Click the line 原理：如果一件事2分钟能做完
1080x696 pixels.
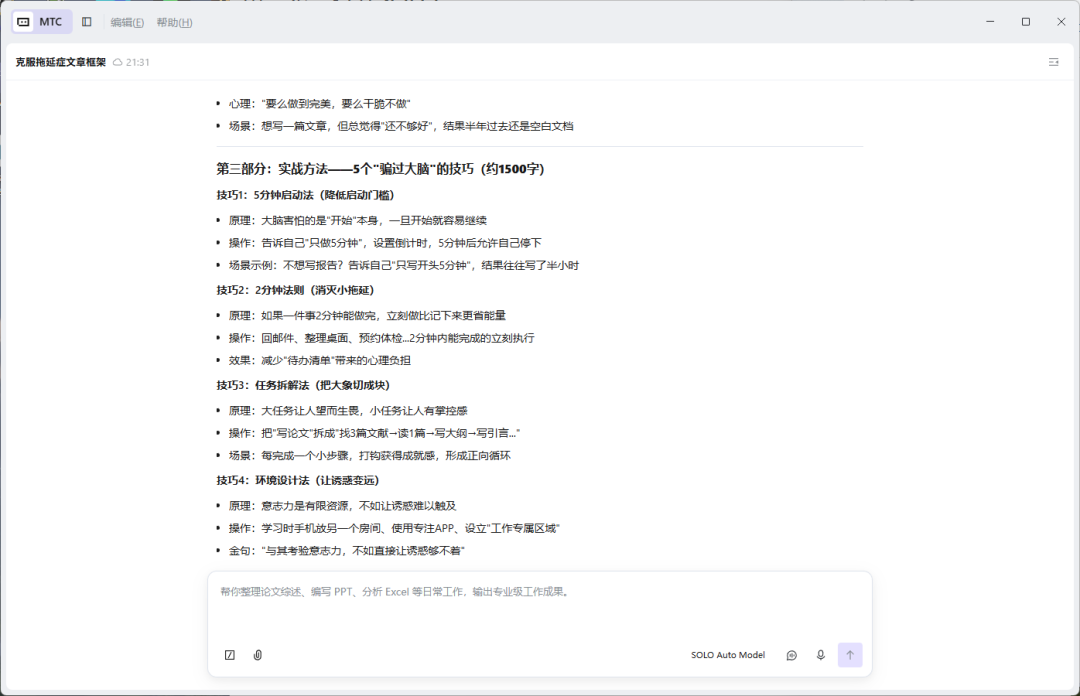[367, 316]
